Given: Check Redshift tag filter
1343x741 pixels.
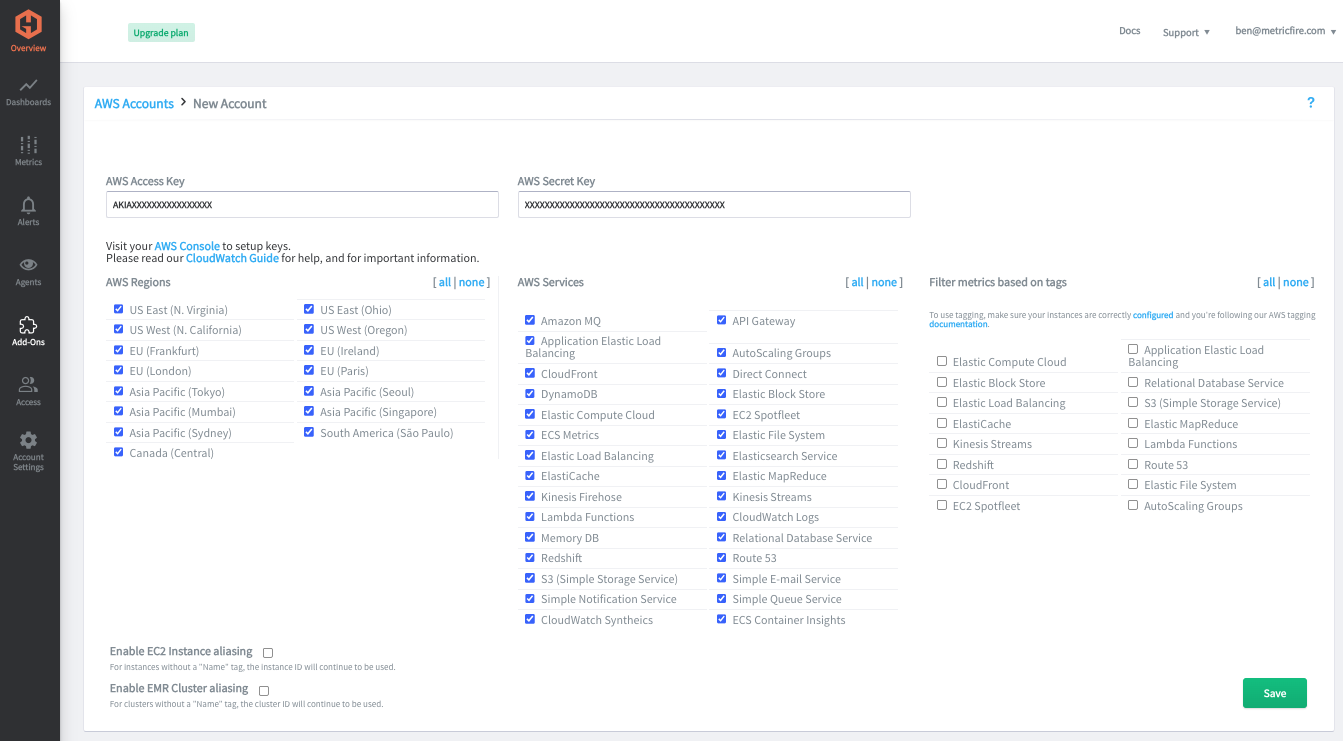Looking at the screenshot, I should (x=942, y=464).
